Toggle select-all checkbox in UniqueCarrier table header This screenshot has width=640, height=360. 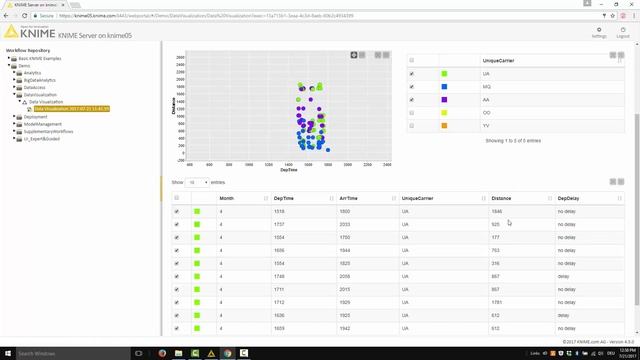(x=411, y=60)
